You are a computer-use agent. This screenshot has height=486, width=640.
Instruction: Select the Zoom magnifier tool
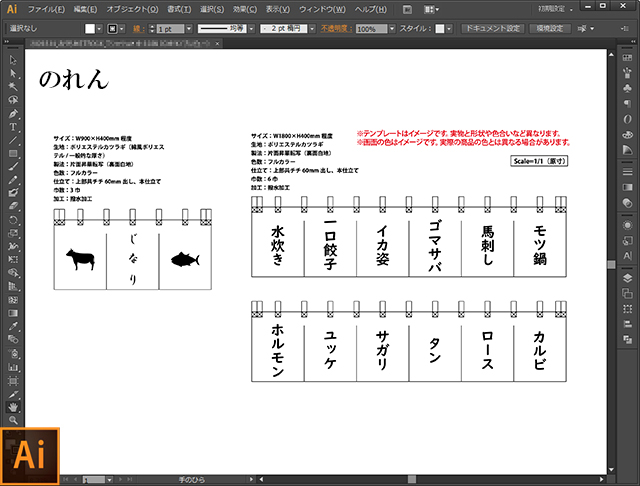pyautogui.click(x=13, y=420)
